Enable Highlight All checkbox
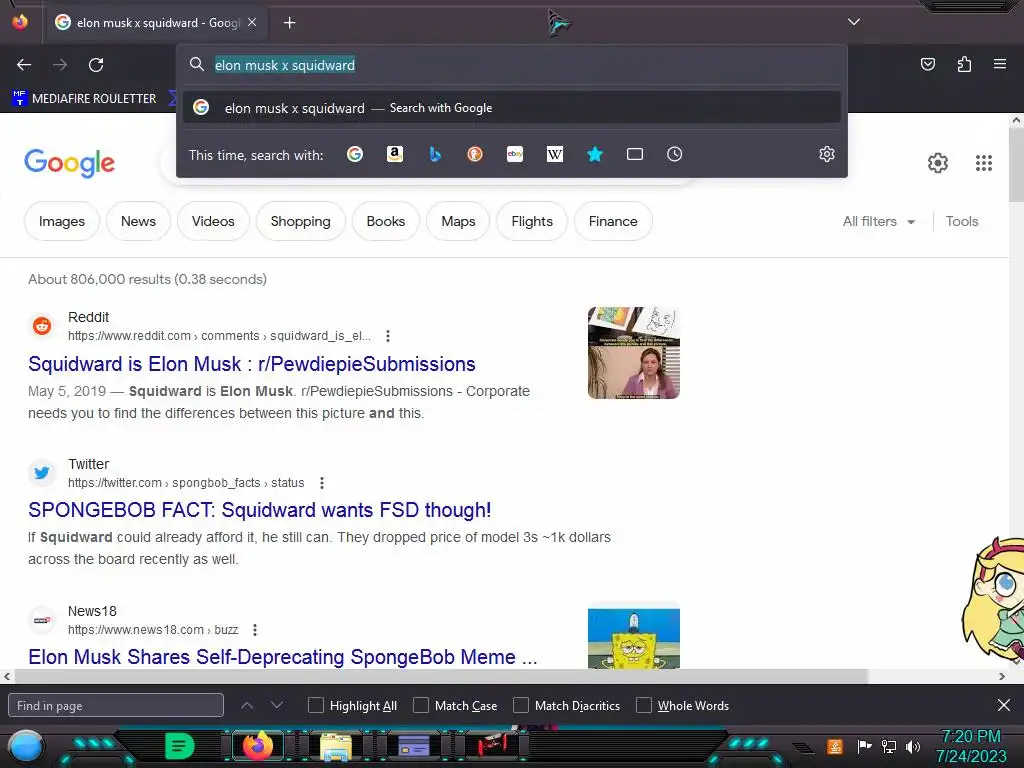This screenshot has width=1024, height=768. [315, 705]
